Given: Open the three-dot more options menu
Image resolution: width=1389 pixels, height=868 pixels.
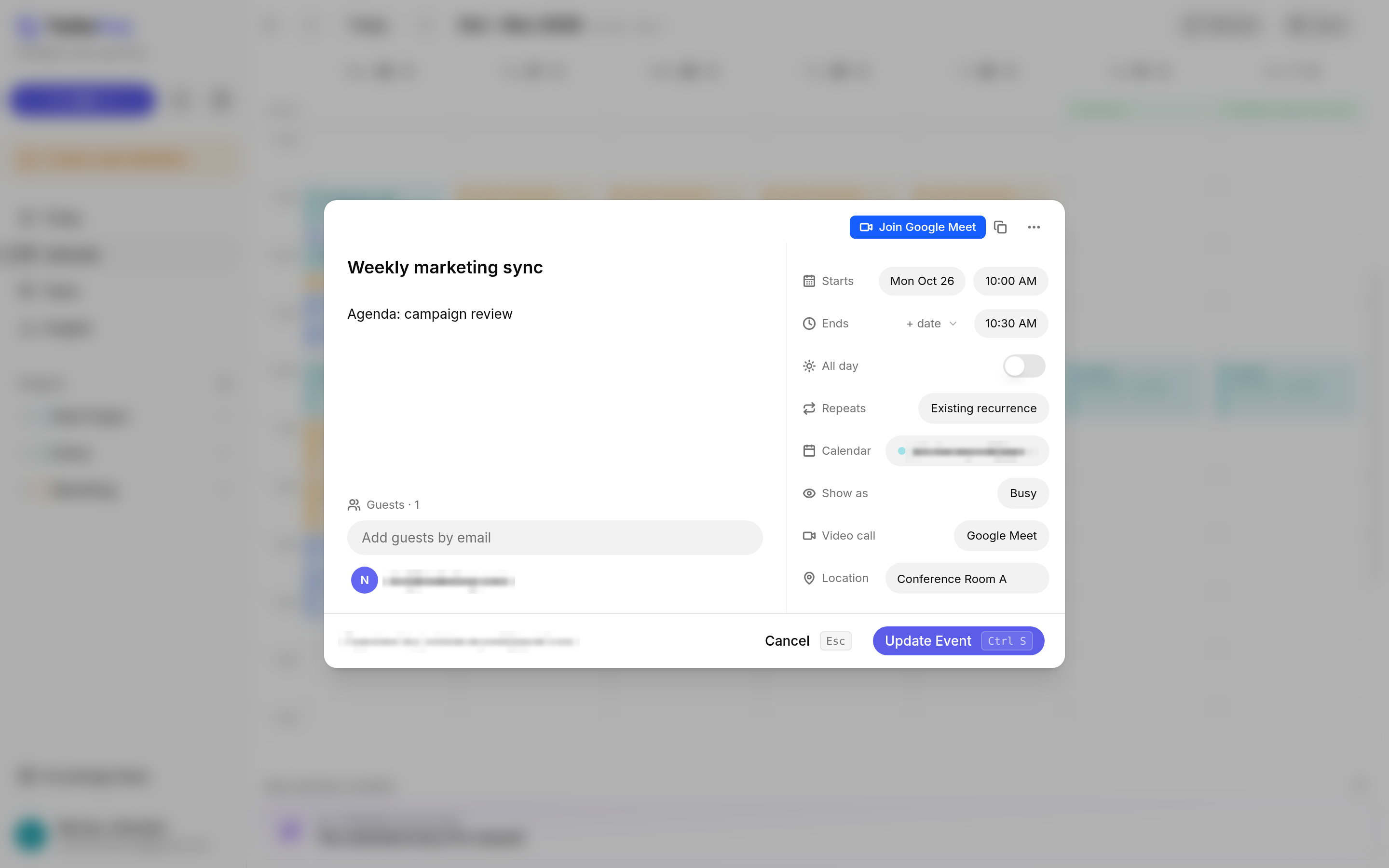Looking at the screenshot, I should coord(1034,227).
